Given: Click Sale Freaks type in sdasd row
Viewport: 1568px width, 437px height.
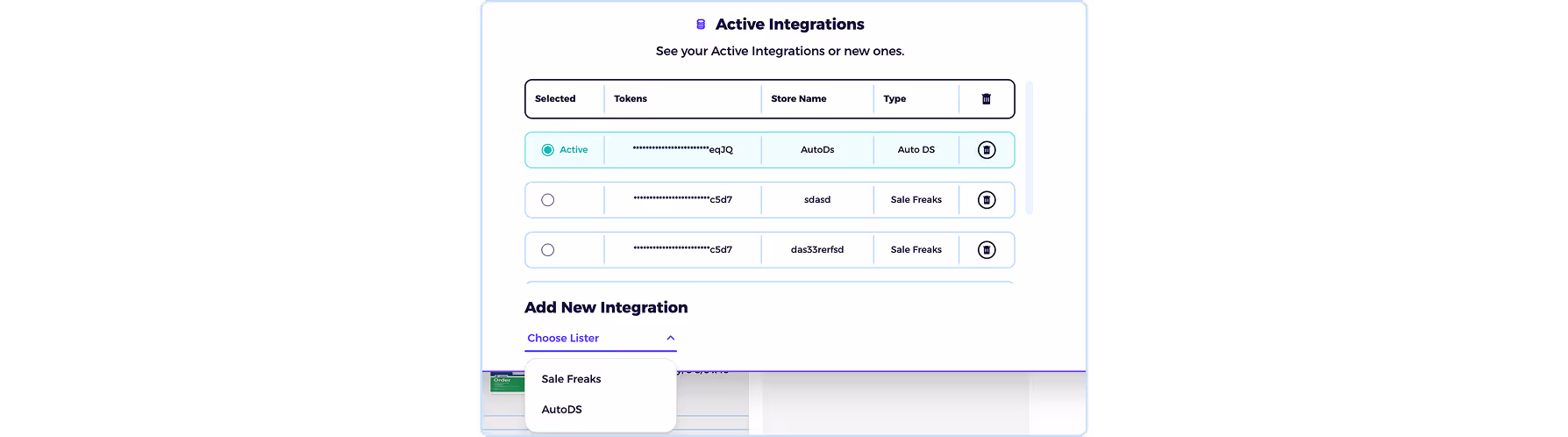Looking at the screenshot, I should [916, 200].
